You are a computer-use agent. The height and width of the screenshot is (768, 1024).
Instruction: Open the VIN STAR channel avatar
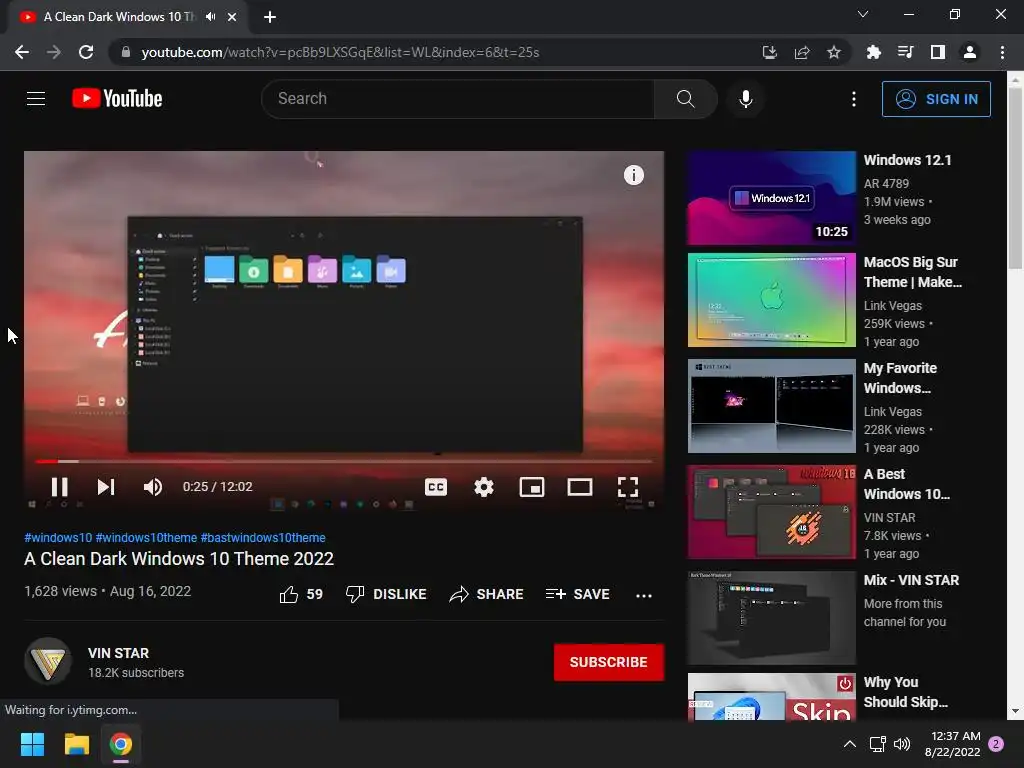48,661
